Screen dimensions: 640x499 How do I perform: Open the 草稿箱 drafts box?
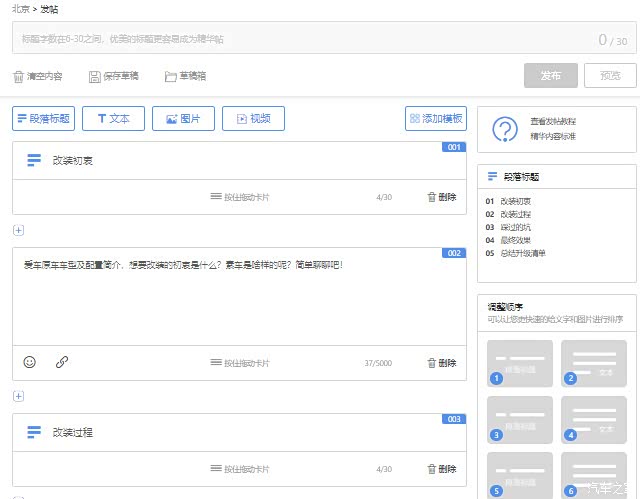(185, 76)
